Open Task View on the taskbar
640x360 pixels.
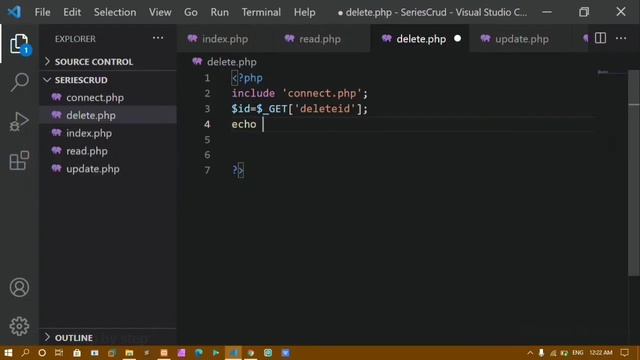pos(59,353)
